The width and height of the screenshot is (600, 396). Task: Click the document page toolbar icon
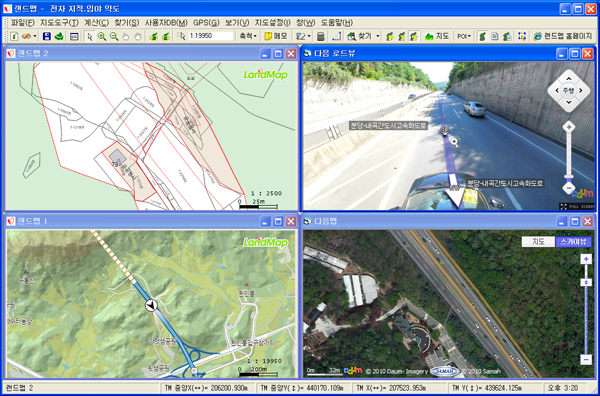495,36
